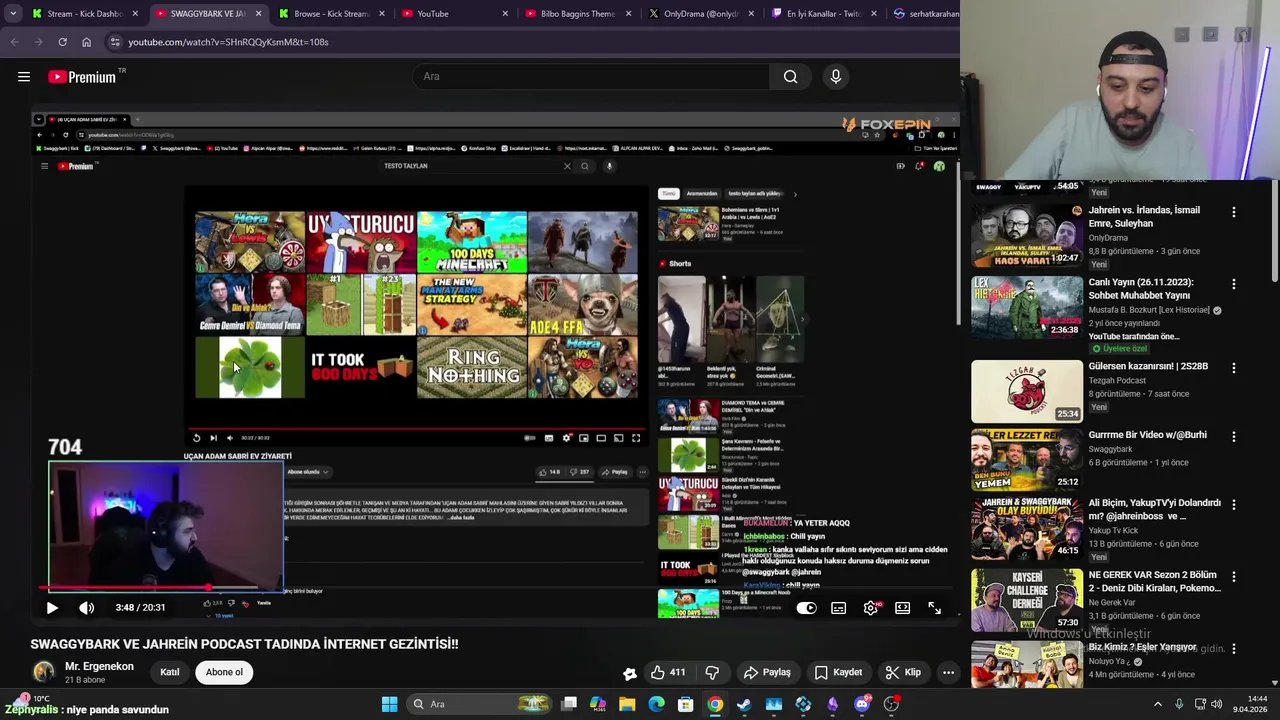Screen dimensions: 1280x720
Task: Open Microsoft Edge from taskbar
Action: (x=656, y=704)
